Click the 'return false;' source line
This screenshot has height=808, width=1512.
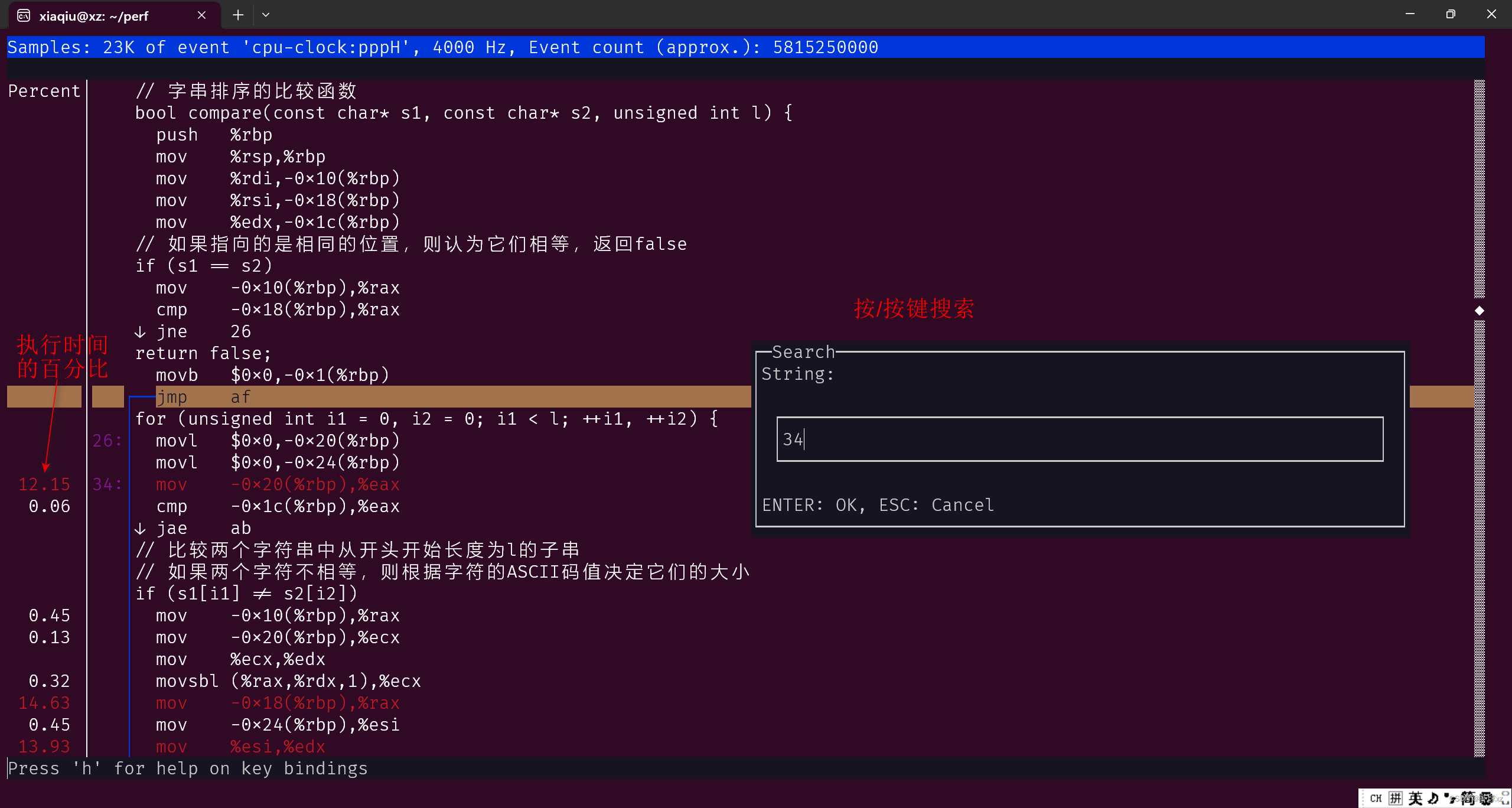[x=203, y=353]
